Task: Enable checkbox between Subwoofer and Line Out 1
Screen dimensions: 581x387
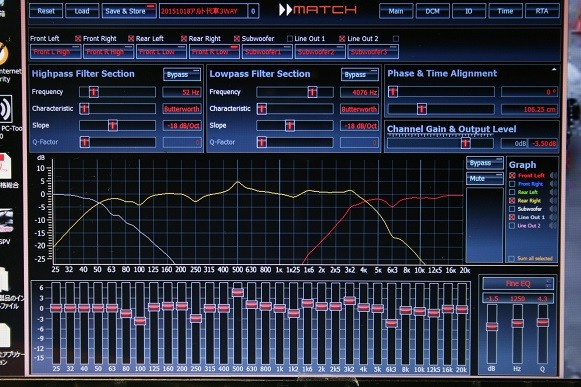Action: click(290, 39)
